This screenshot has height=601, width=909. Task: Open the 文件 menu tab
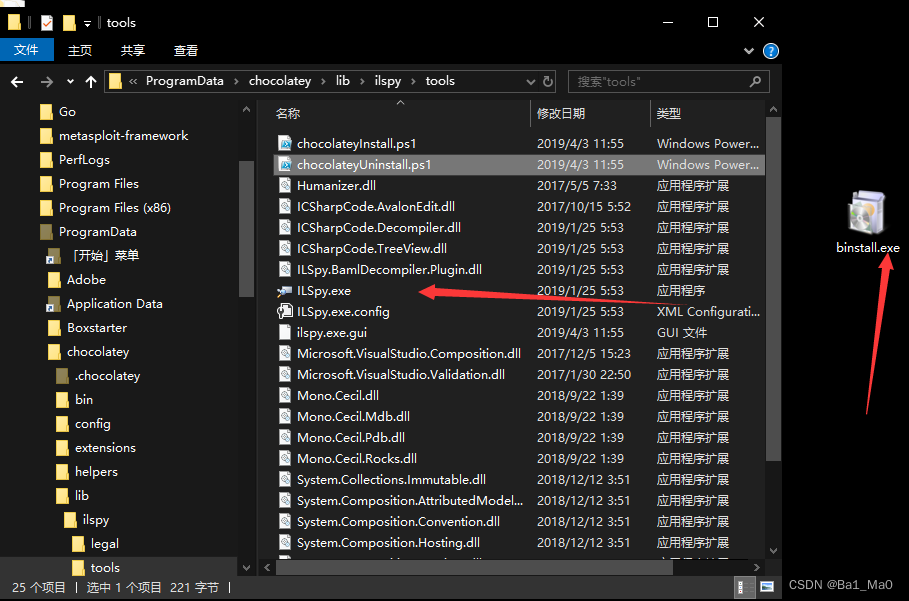(27, 50)
